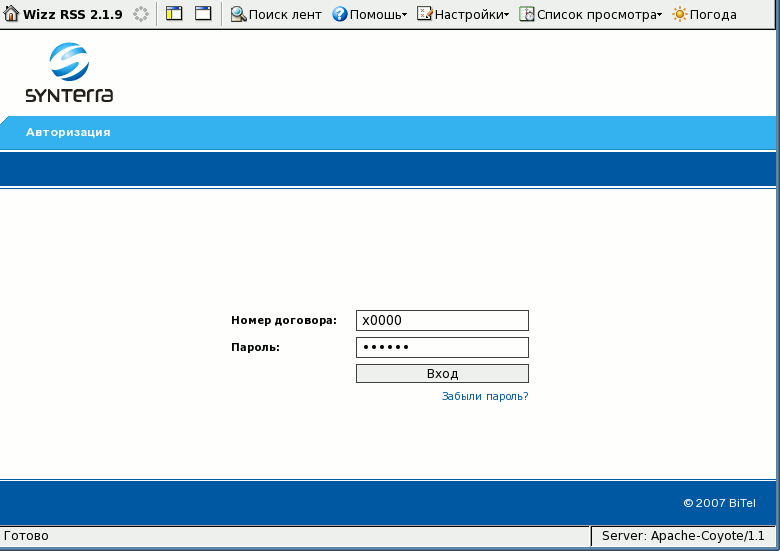Click the loading spinner icon in toolbar
This screenshot has height=551, width=780.
[141, 14]
